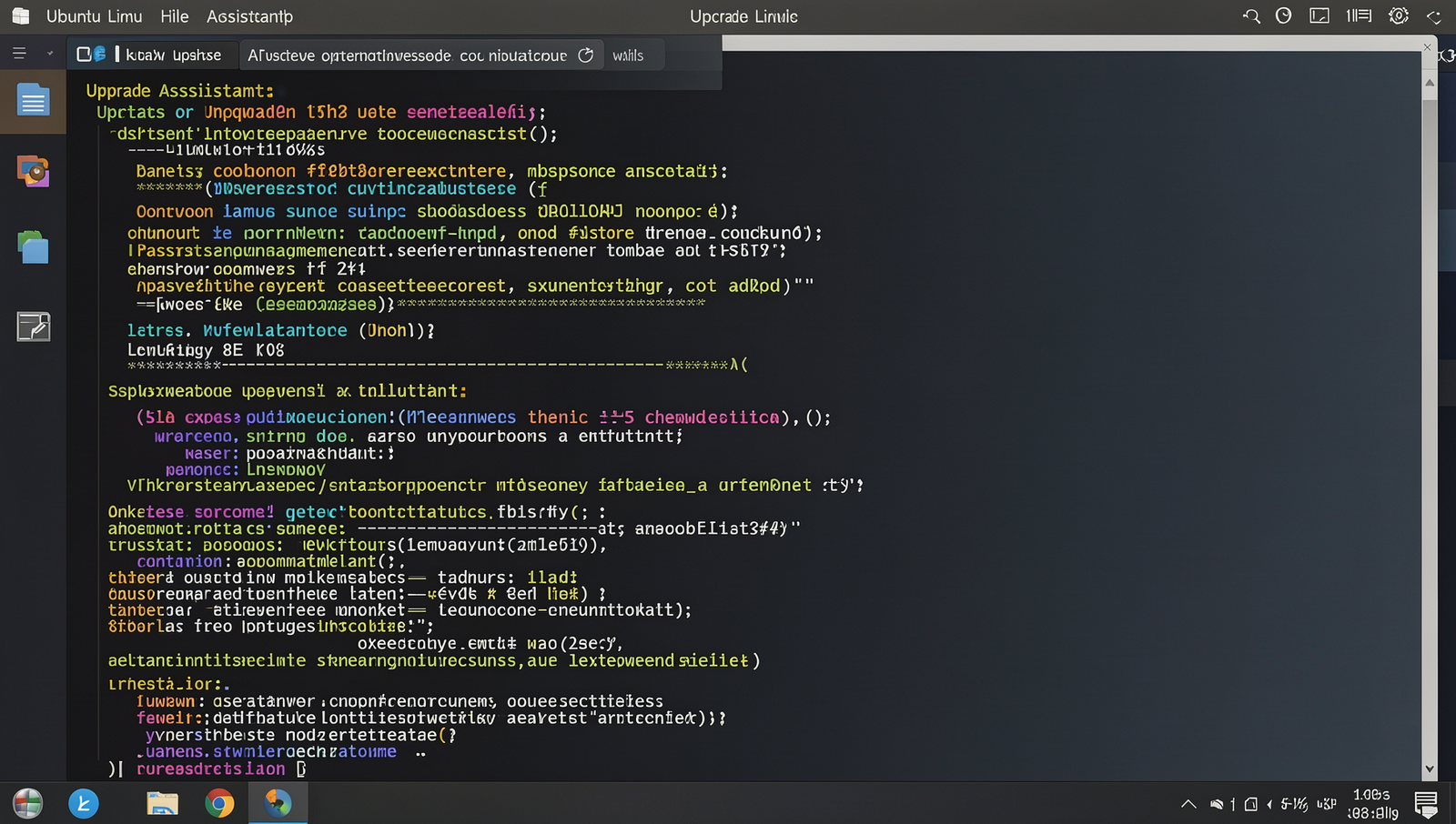Click the cloud icon in system tray
Viewport: 1456px width, 824px height.
coord(1217,804)
